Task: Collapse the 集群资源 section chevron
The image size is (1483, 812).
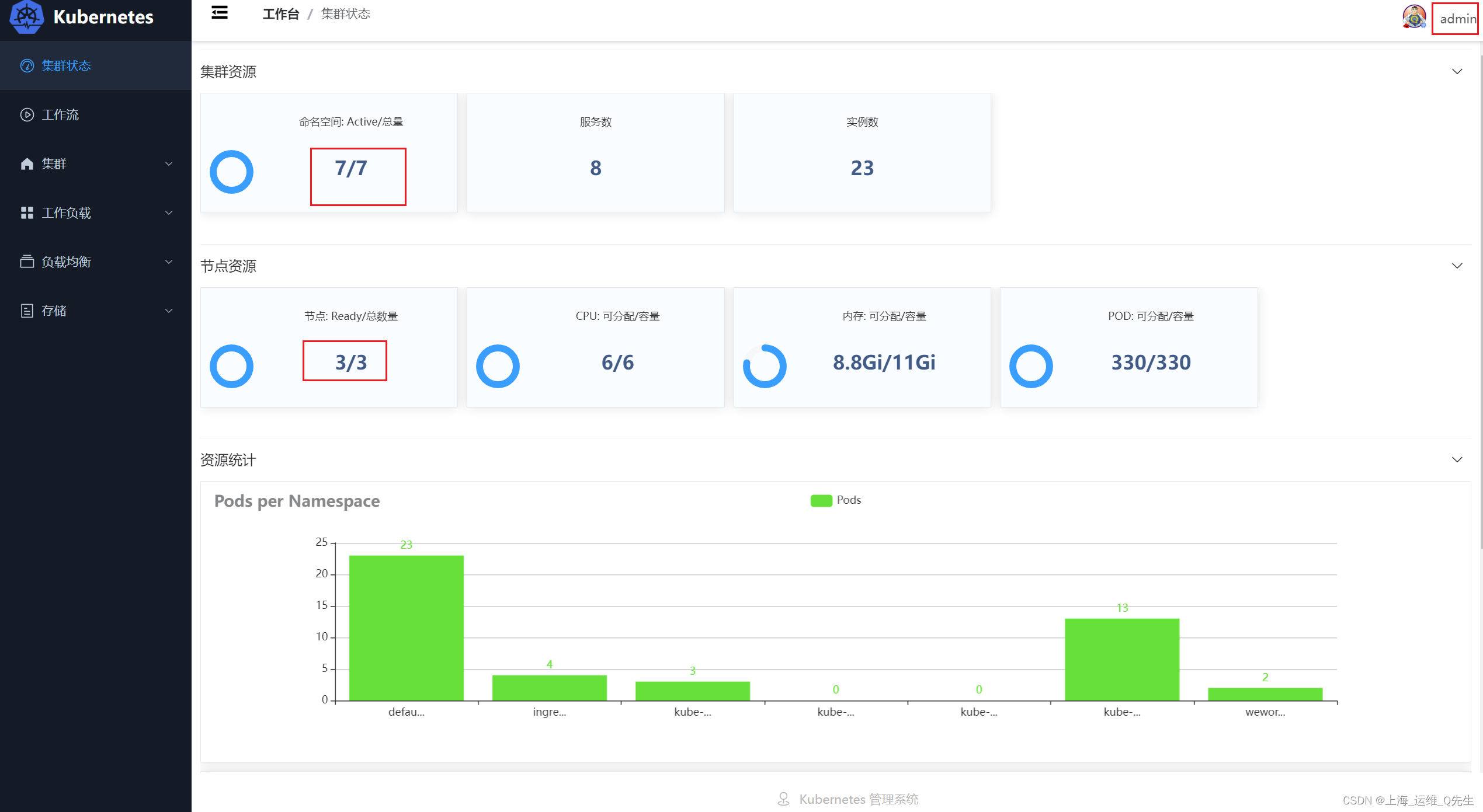Action: pos(1457,71)
